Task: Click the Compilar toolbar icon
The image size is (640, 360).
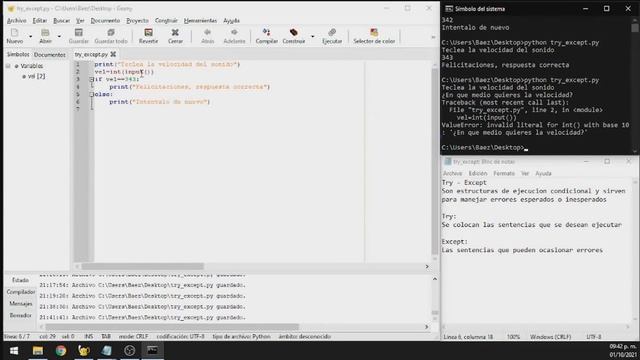Action: point(267,36)
